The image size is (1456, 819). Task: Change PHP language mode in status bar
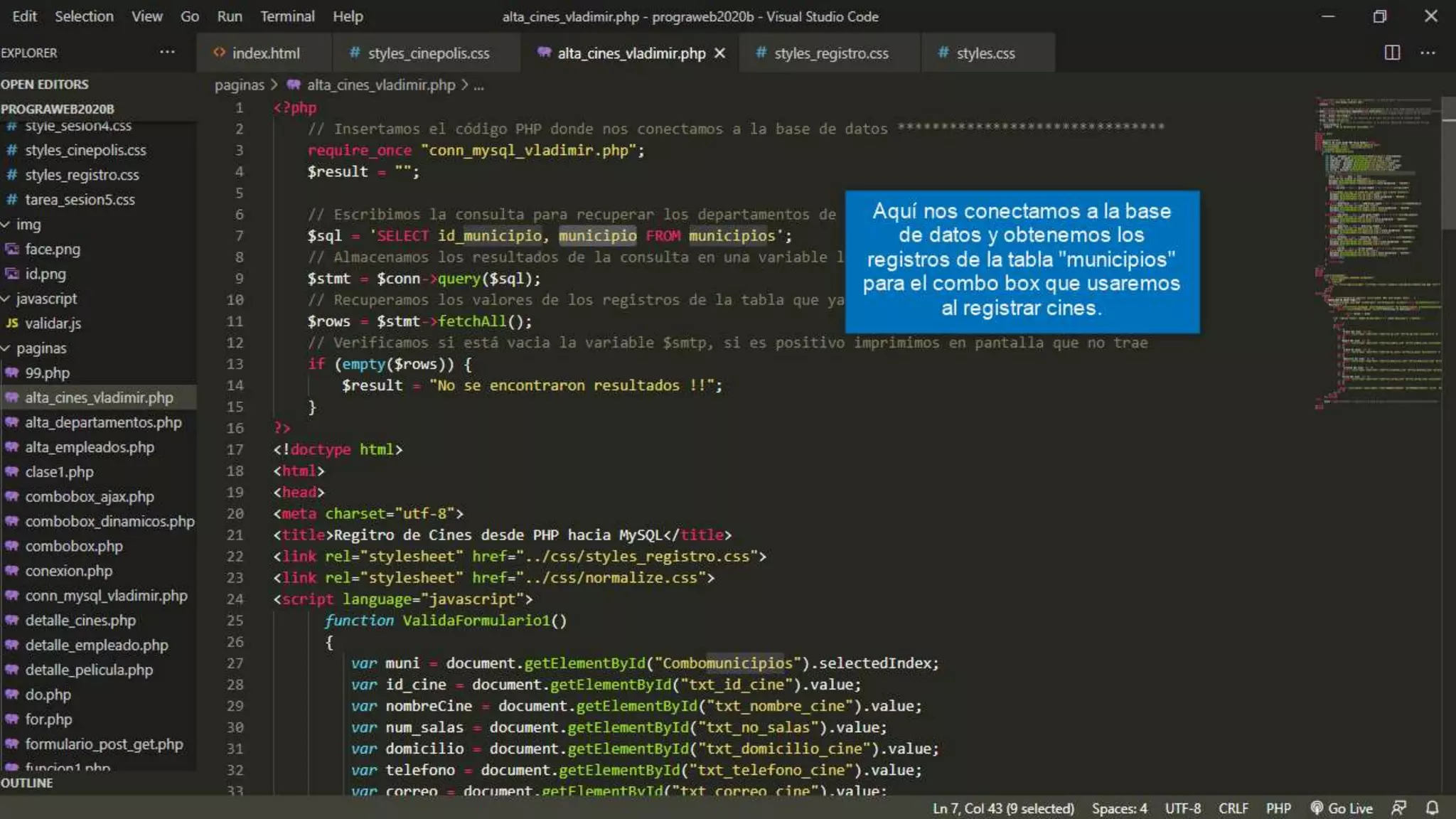pyautogui.click(x=1278, y=808)
